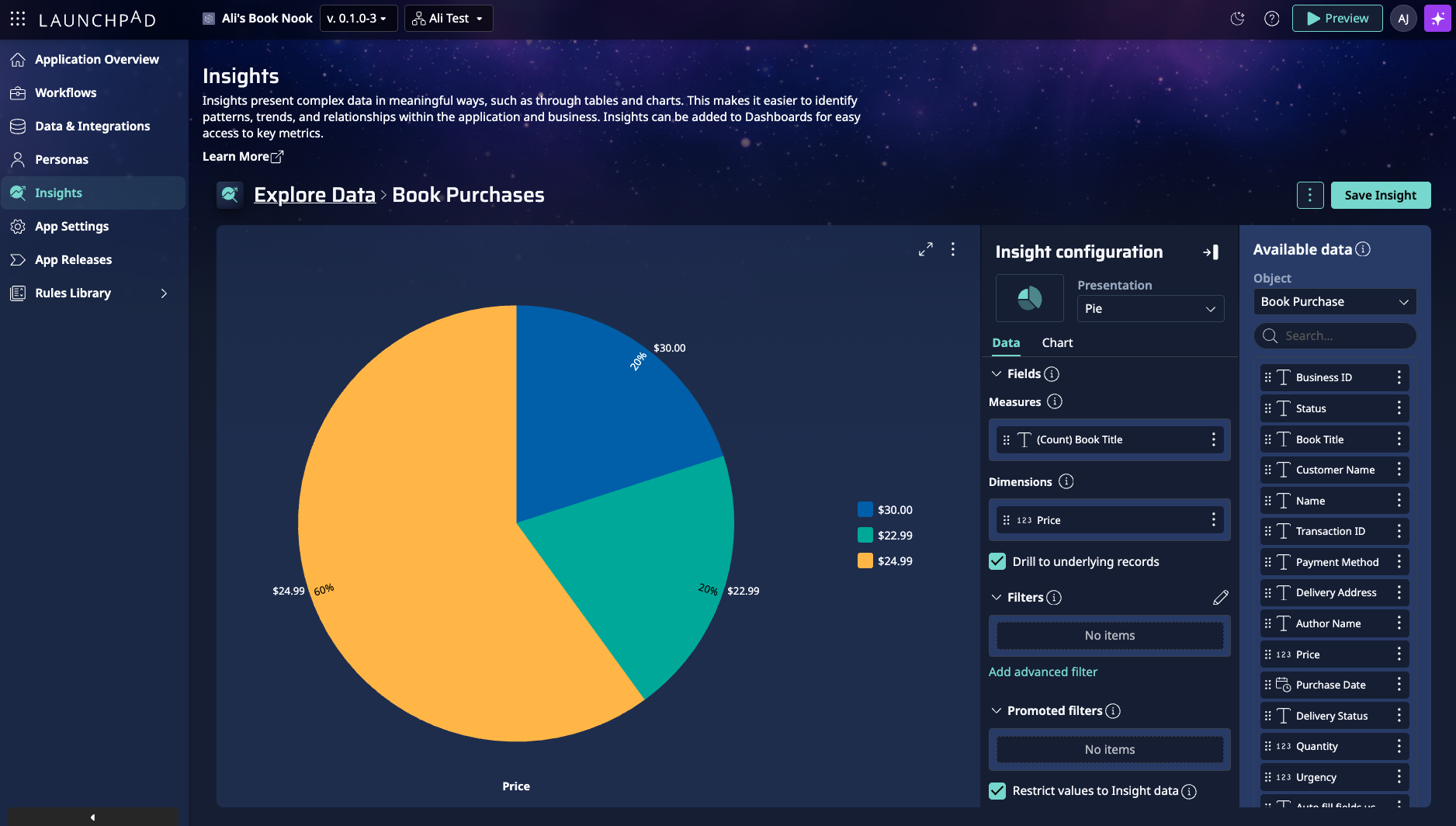Click the Data & Integrations sidebar icon

(x=18, y=126)
